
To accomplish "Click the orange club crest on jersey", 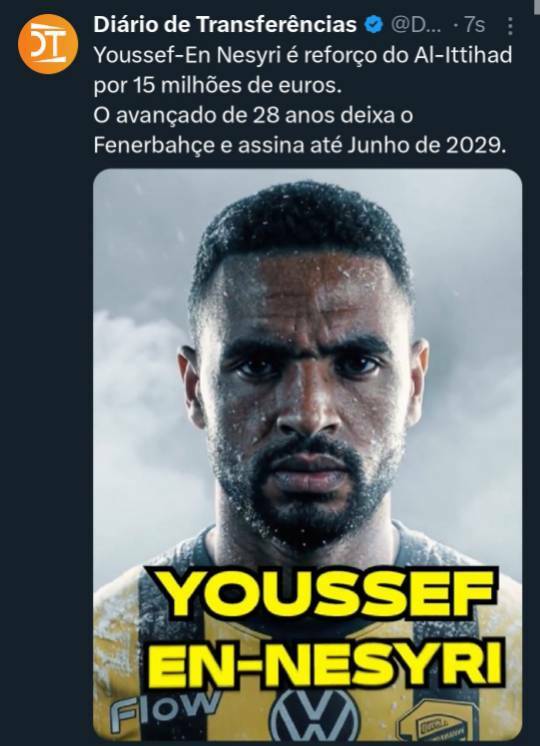I will click(432, 723).
